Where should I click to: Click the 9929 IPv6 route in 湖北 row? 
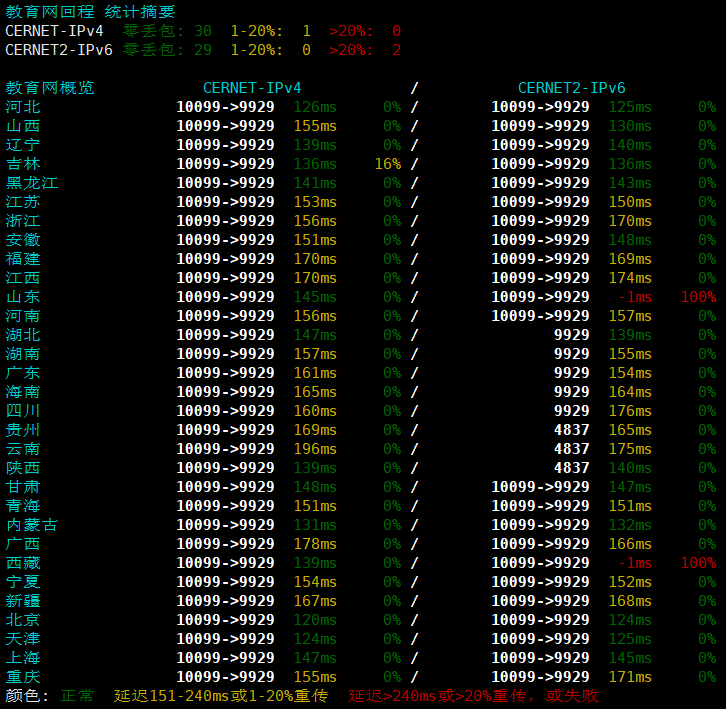coord(571,335)
